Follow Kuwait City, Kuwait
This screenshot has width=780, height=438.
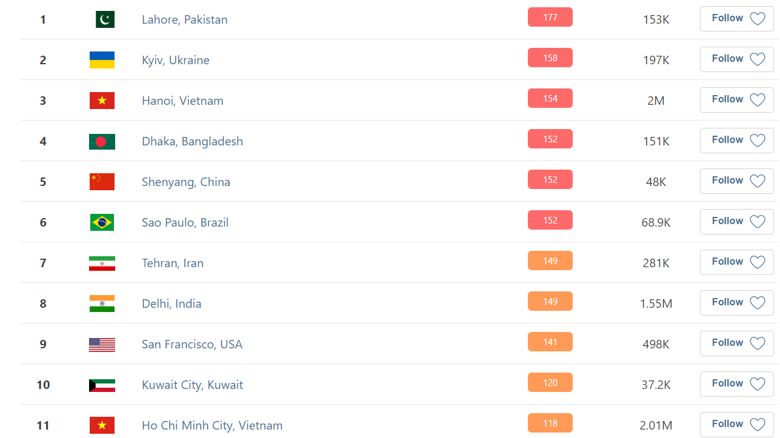pos(736,383)
